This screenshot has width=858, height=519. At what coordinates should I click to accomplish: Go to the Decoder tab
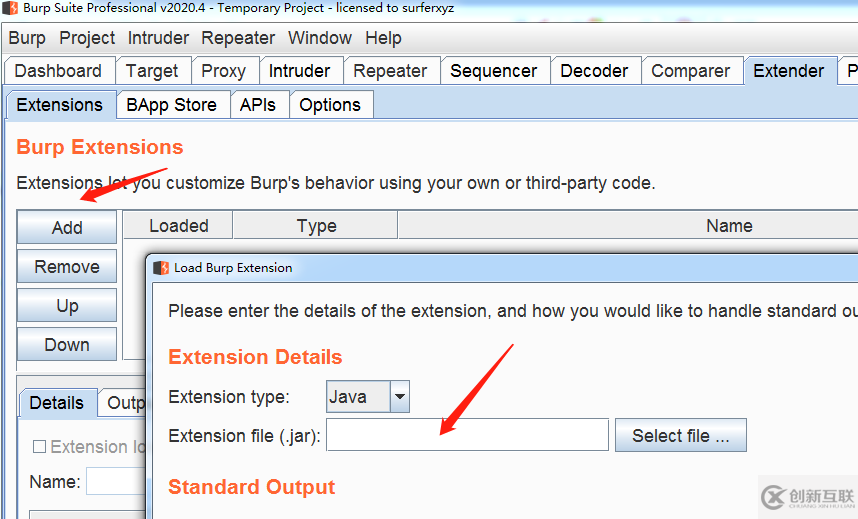594,71
